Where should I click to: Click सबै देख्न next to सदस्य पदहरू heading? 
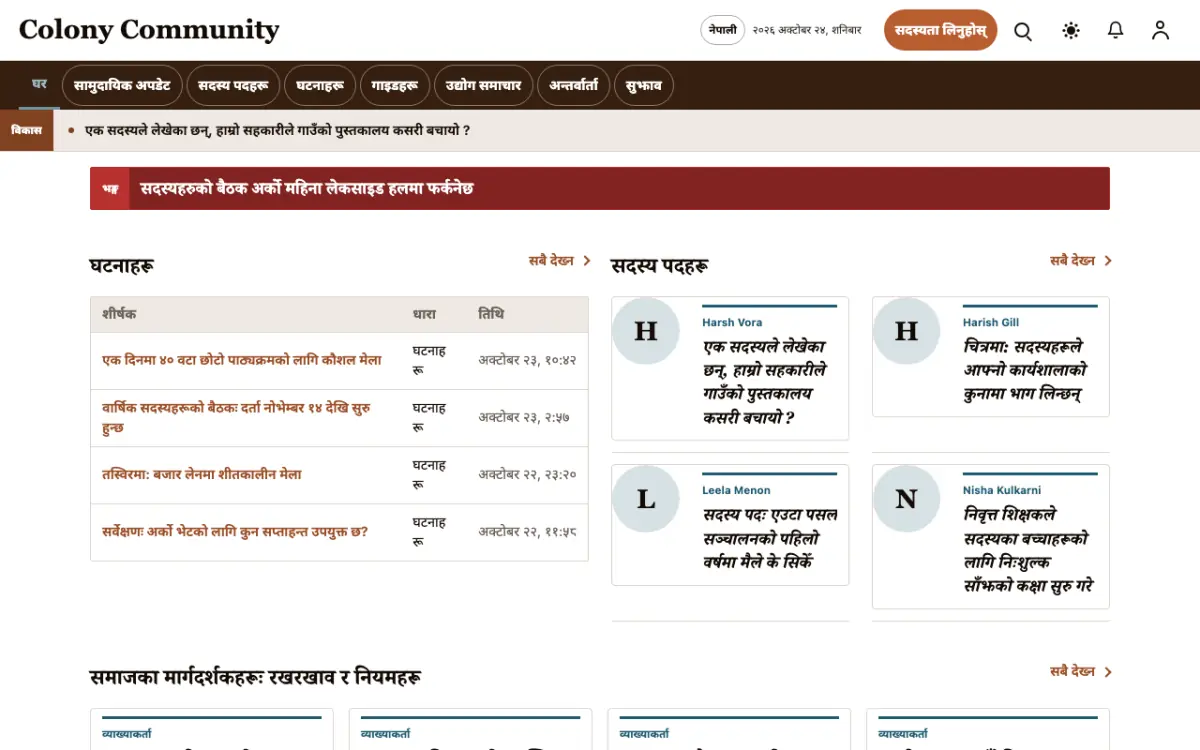coord(1081,261)
